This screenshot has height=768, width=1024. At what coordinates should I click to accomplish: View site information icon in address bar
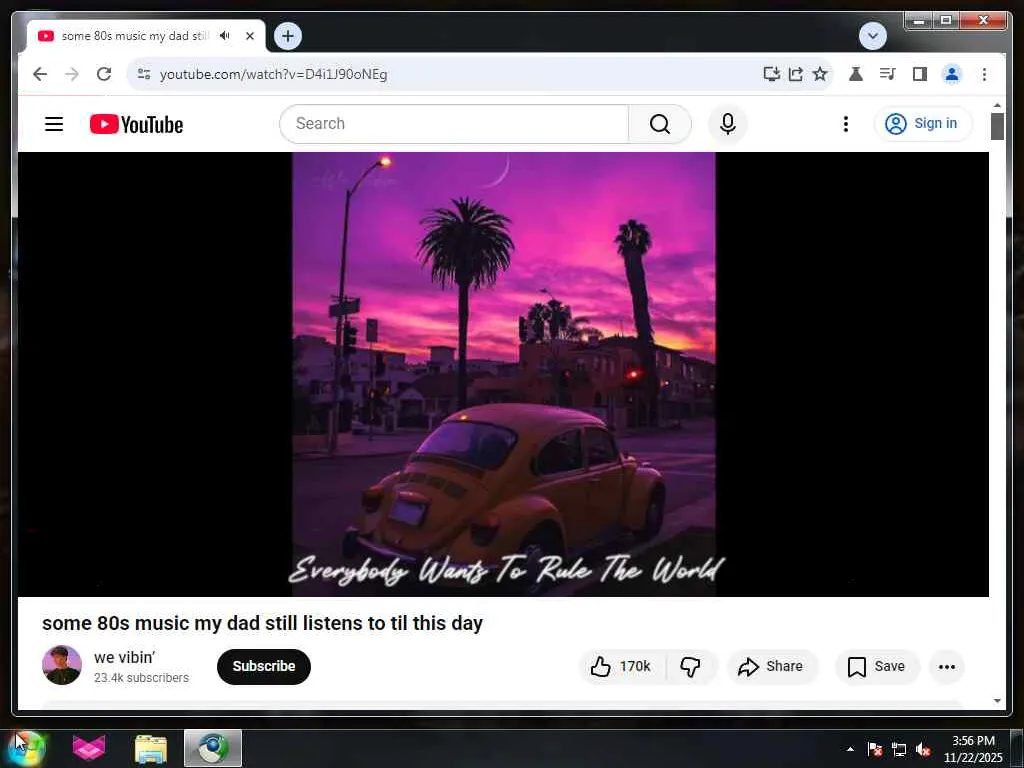144,74
